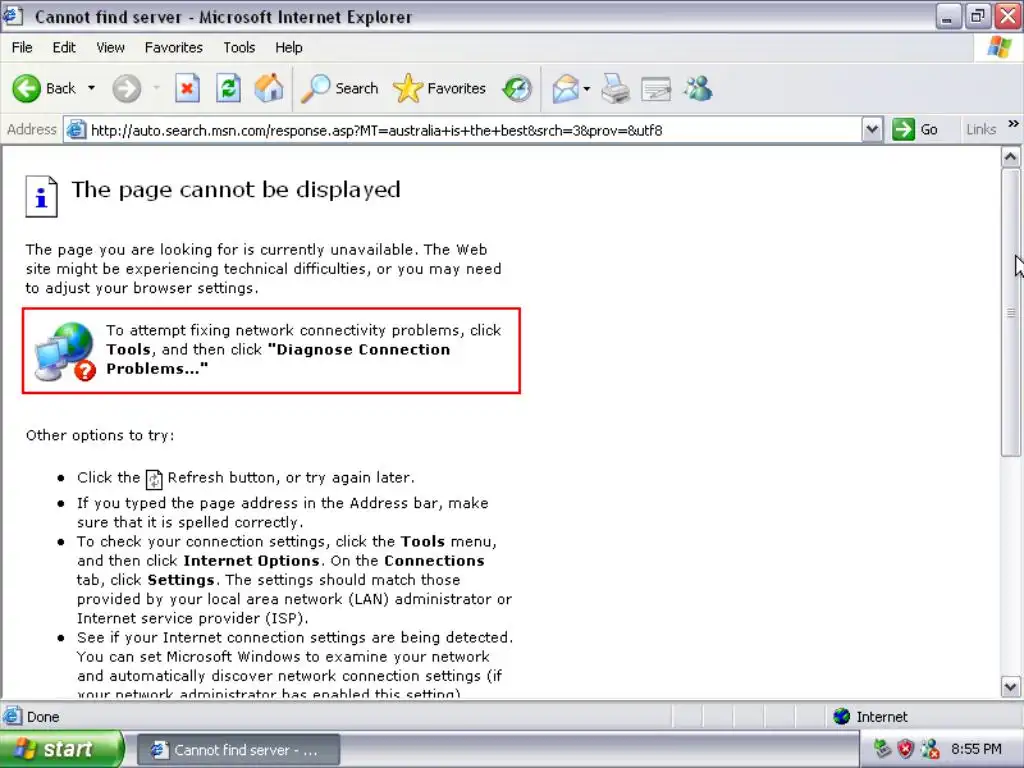Open the Back history dropdown arrow
This screenshot has height=768, width=1024.
pos(91,88)
